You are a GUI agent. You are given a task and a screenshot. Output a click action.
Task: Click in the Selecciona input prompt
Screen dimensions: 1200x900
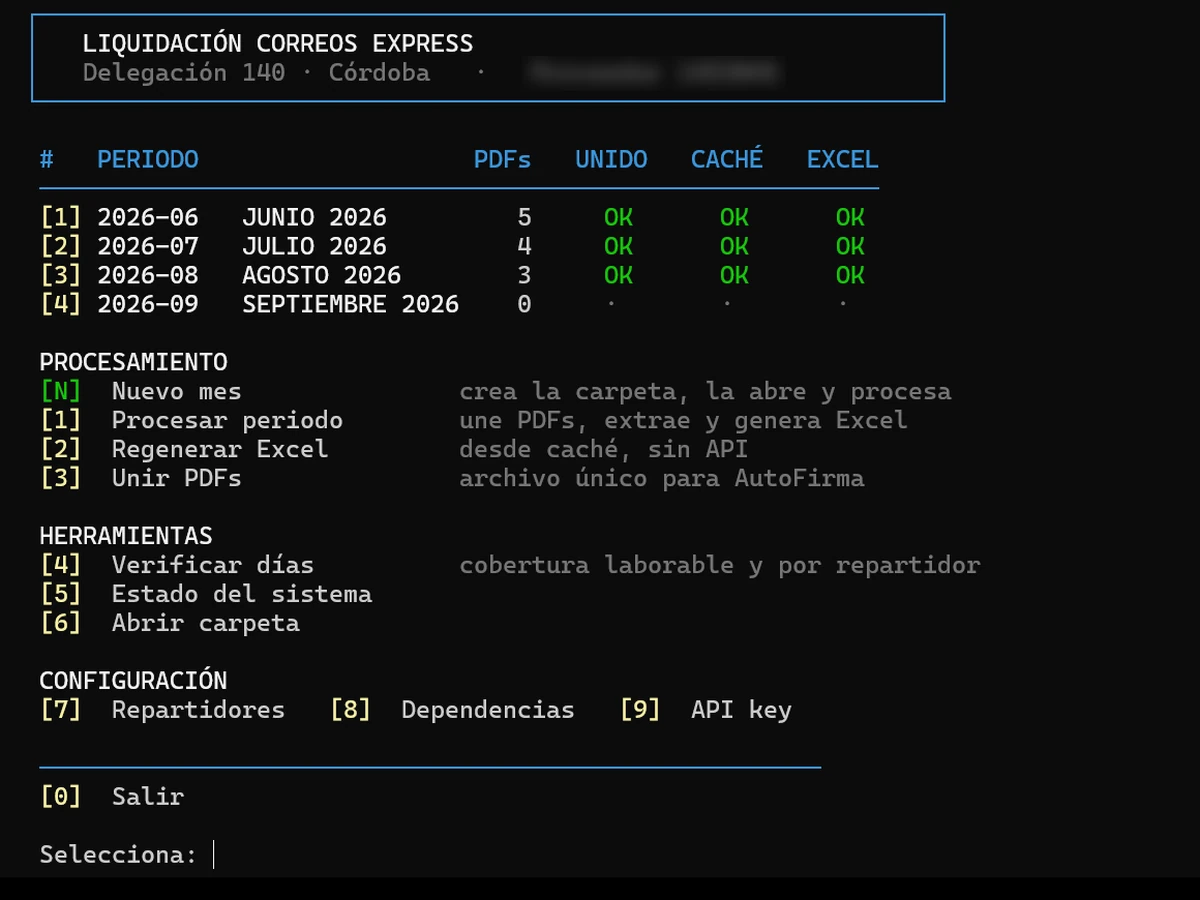pos(214,855)
